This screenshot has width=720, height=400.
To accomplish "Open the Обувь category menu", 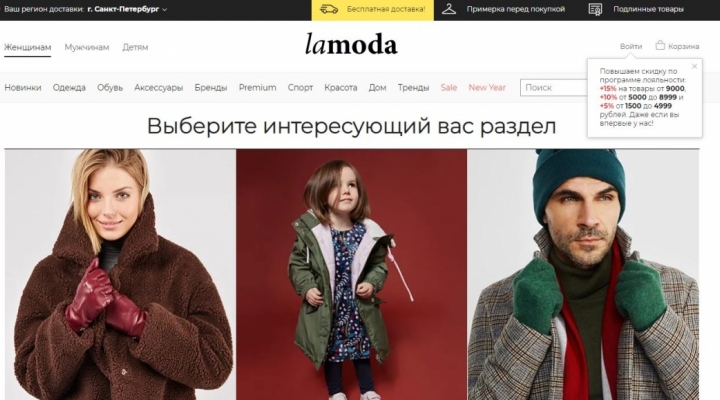I will (x=110, y=87).
